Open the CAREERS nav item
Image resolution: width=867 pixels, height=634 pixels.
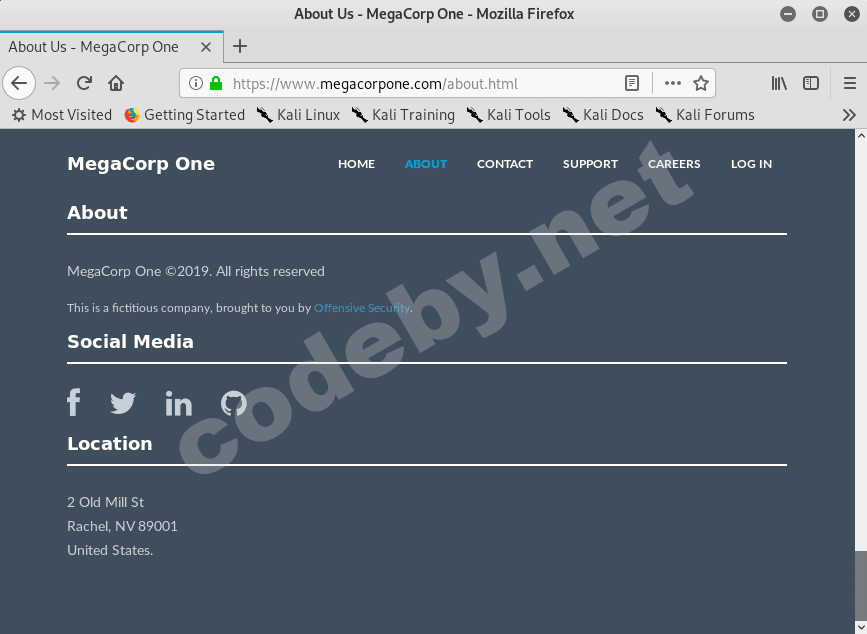pos(674,164)
